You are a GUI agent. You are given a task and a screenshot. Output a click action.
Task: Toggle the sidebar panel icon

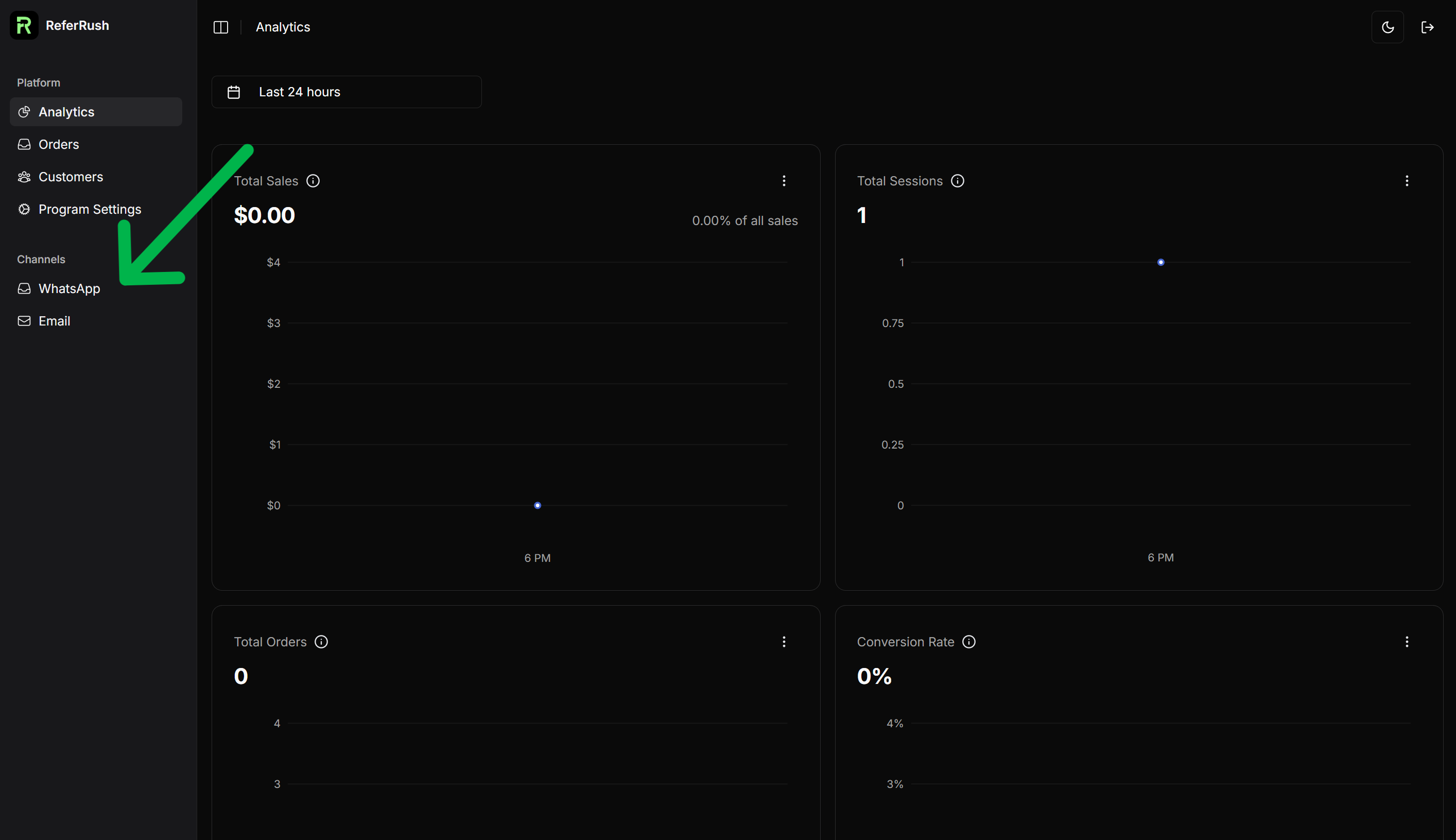221,27
